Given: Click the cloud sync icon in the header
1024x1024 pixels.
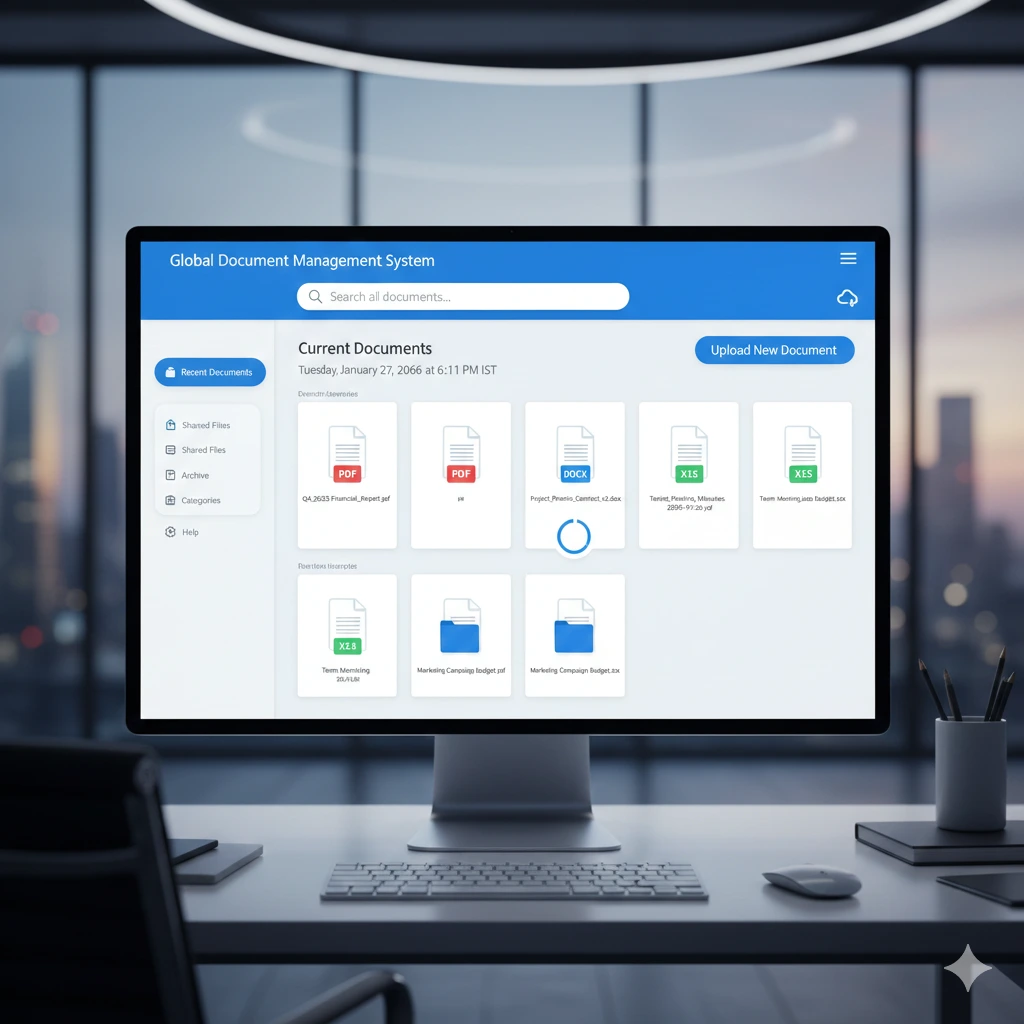Looking at the screenshot, I should tap(847, 297).
